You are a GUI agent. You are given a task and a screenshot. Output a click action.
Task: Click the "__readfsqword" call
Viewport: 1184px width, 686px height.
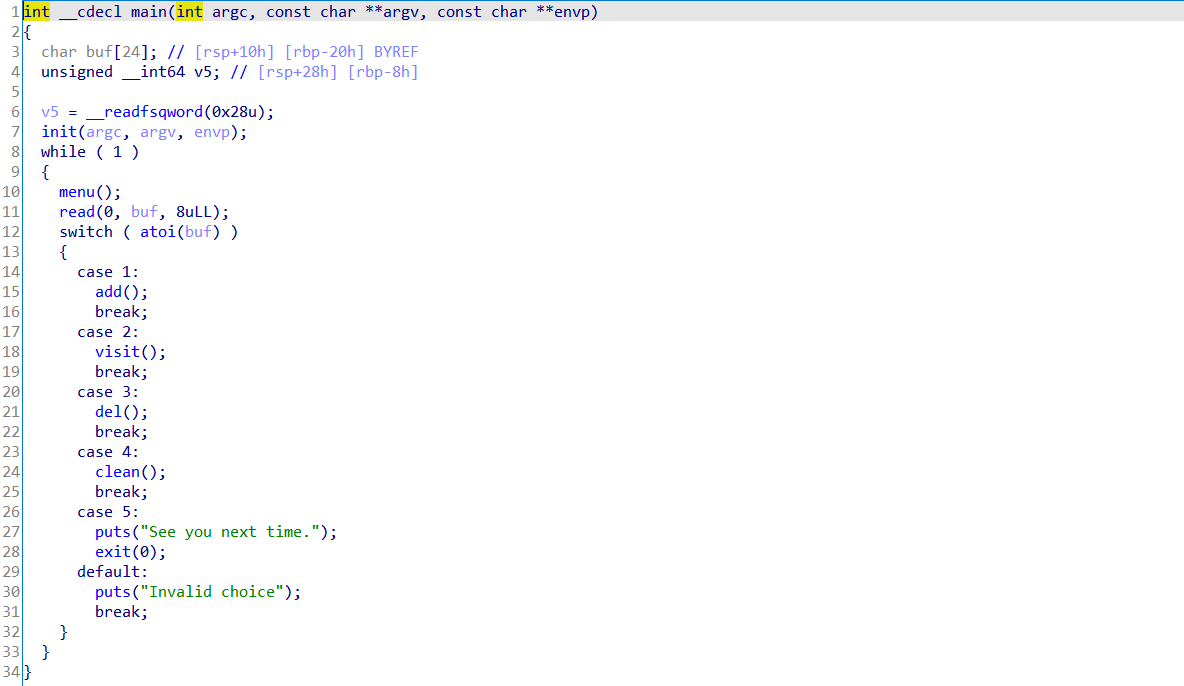pyautogui.click(x=144, y=112)
